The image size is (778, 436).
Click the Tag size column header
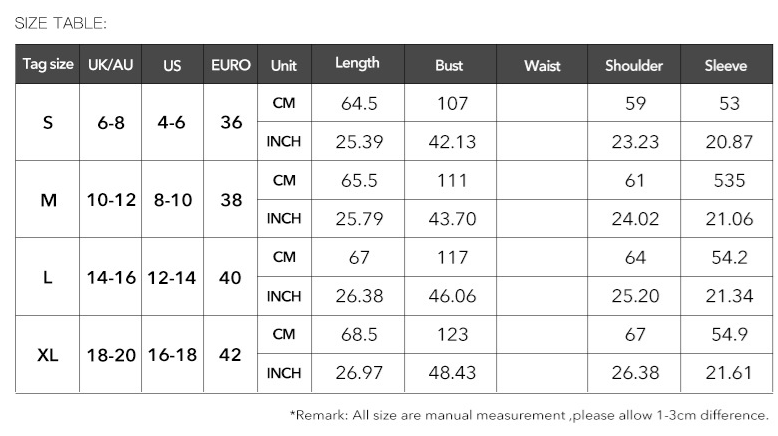point(48,65)
